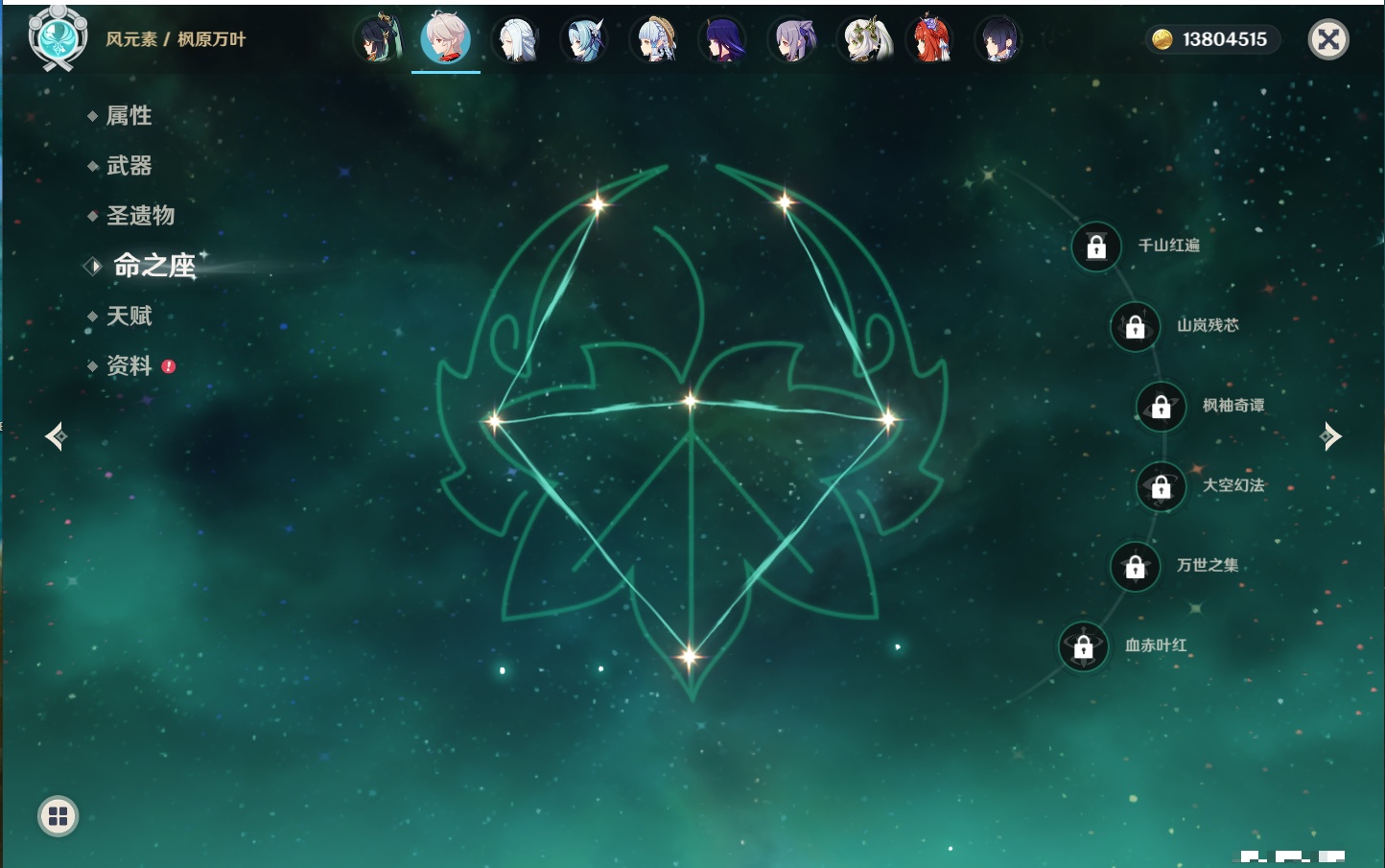Click the 血赤叶红 constellation label
1385x868 pixels.
(x=1156, y=645)
